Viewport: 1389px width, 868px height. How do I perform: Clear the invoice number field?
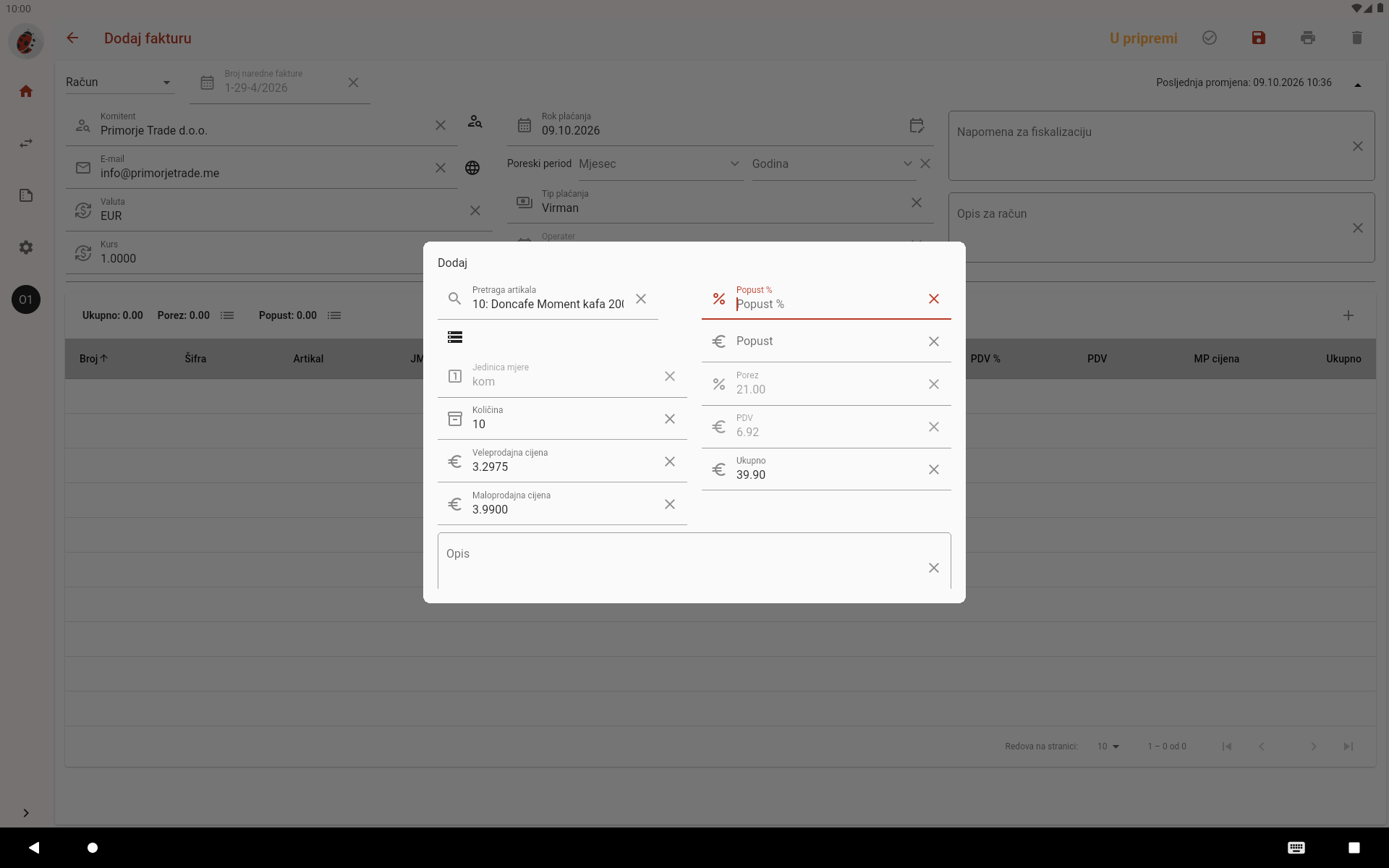point(353,82)
